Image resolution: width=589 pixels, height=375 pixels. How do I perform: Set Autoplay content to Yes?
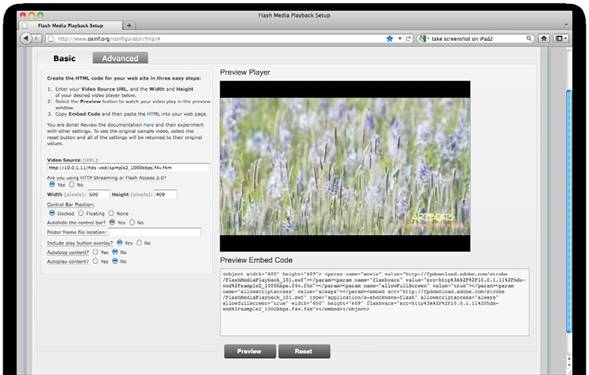[95, 261]
